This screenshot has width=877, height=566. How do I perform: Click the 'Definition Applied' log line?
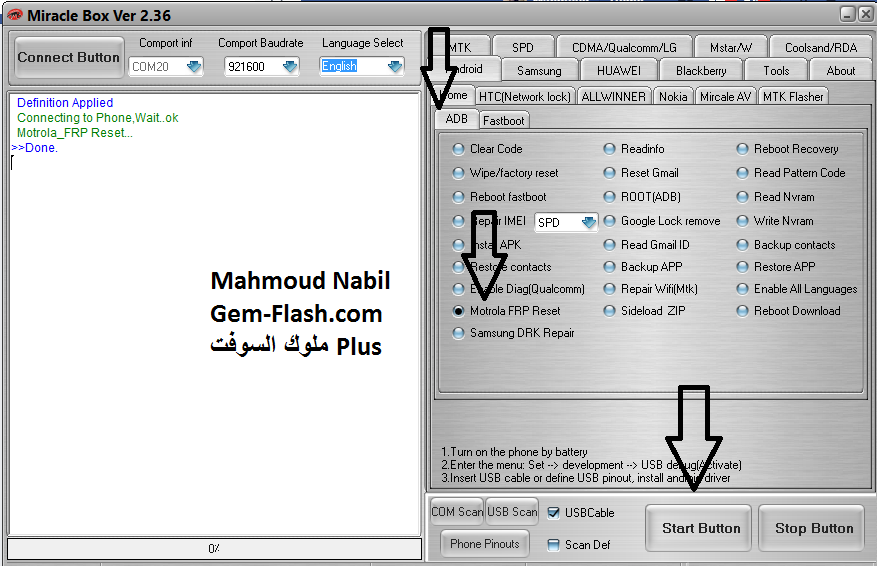point(65,103)
